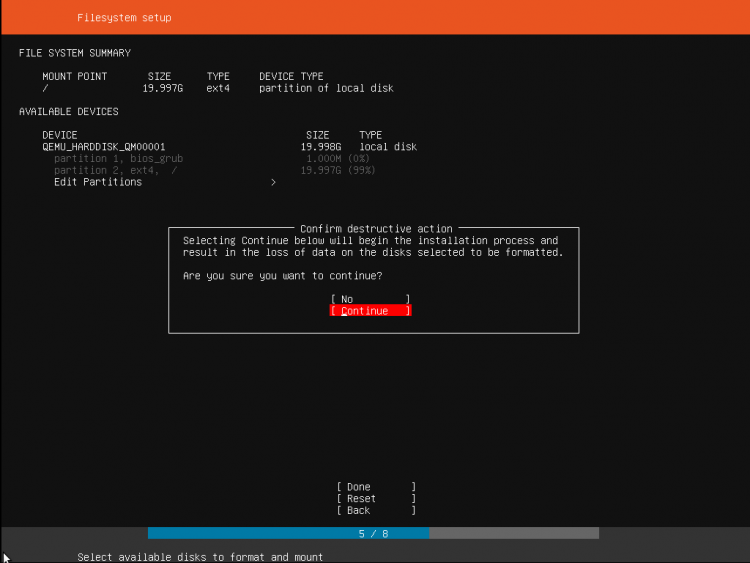The height and width of the screenshot is (563, 750).
Task: Click the DEVICE column header
Action: click(60, 135)
